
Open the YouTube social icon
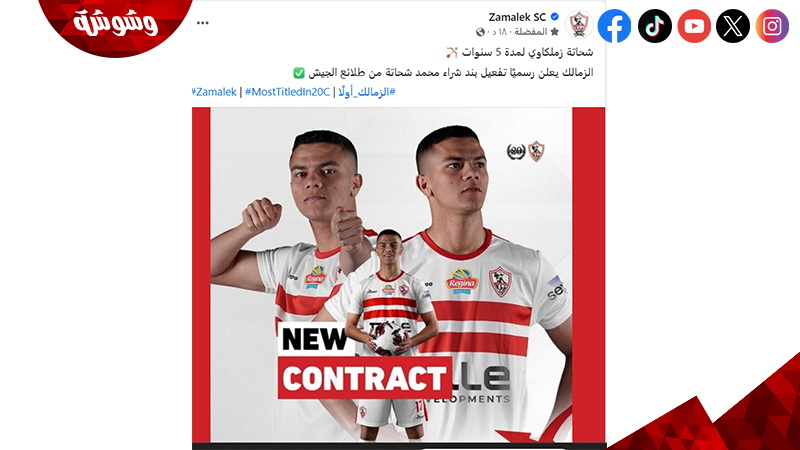click(694, 26)
